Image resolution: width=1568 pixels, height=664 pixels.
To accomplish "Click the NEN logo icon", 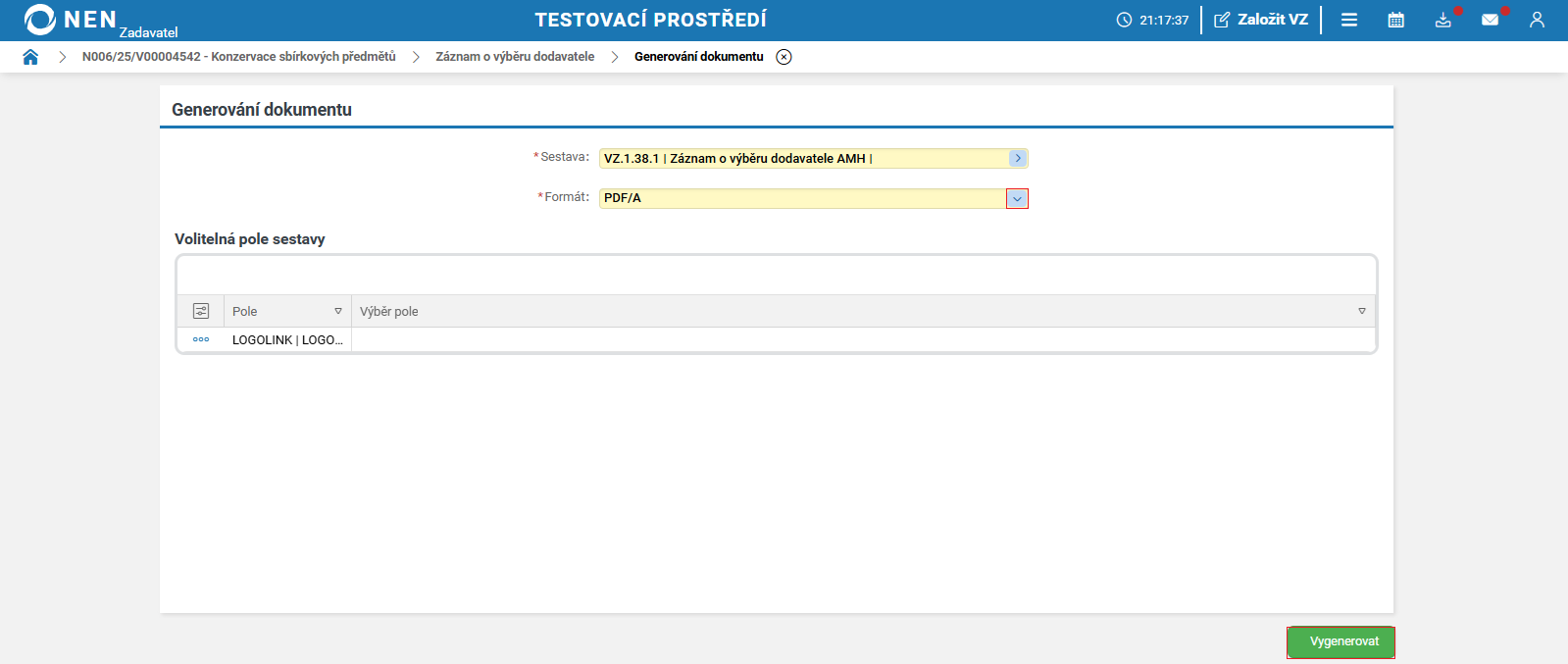I will tap(39, 20).
